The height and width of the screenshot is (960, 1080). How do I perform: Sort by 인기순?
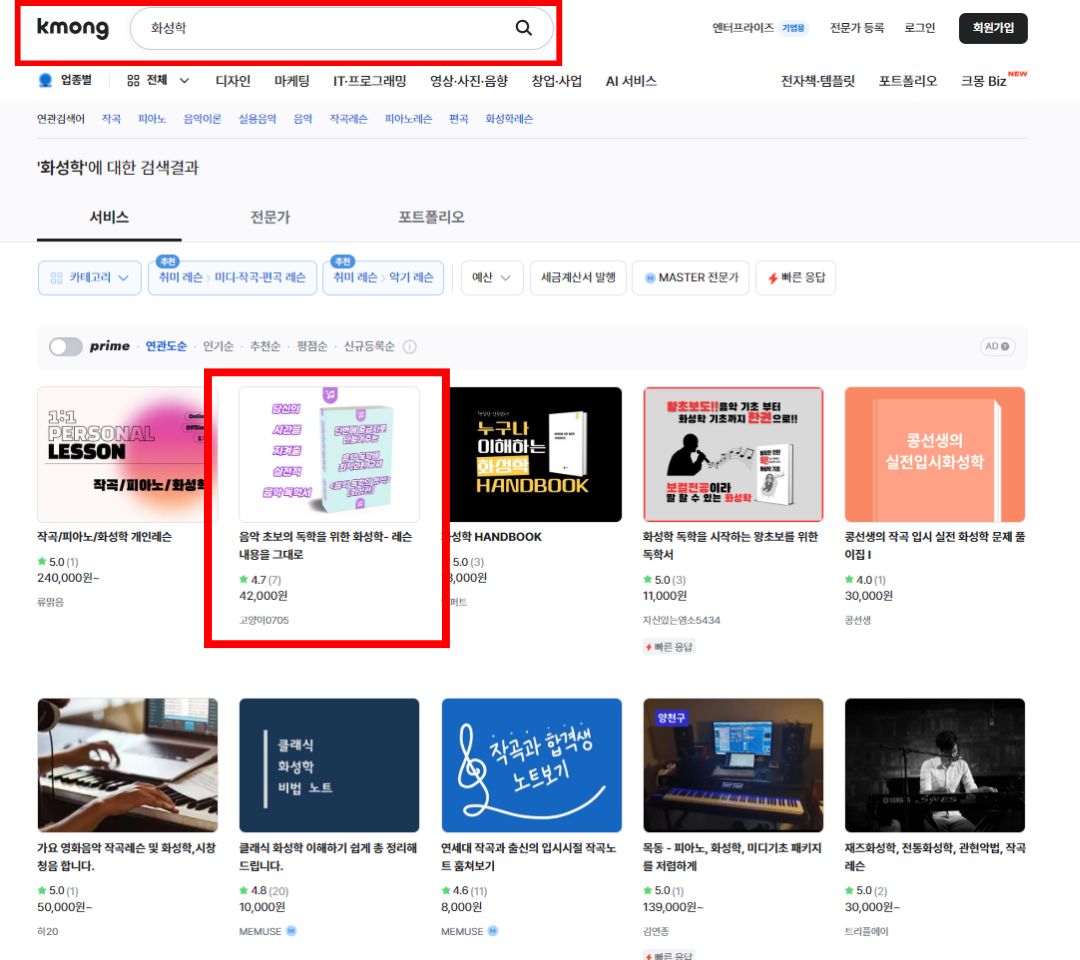point(218,346)
